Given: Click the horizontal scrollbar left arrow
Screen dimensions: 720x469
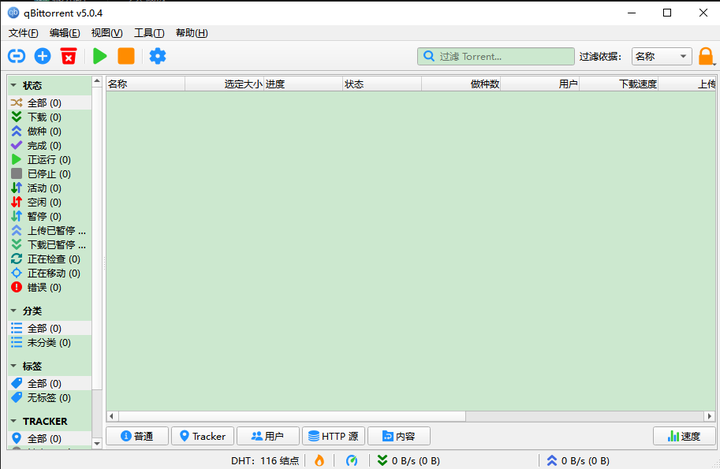Looking at the screenshot, I should click(112, 416).
